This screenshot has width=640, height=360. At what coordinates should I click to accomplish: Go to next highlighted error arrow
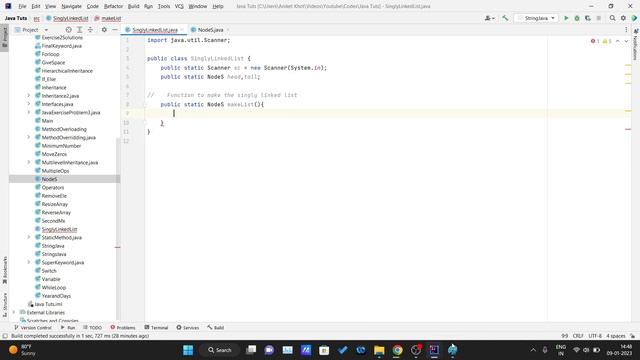tap(626, 41)
